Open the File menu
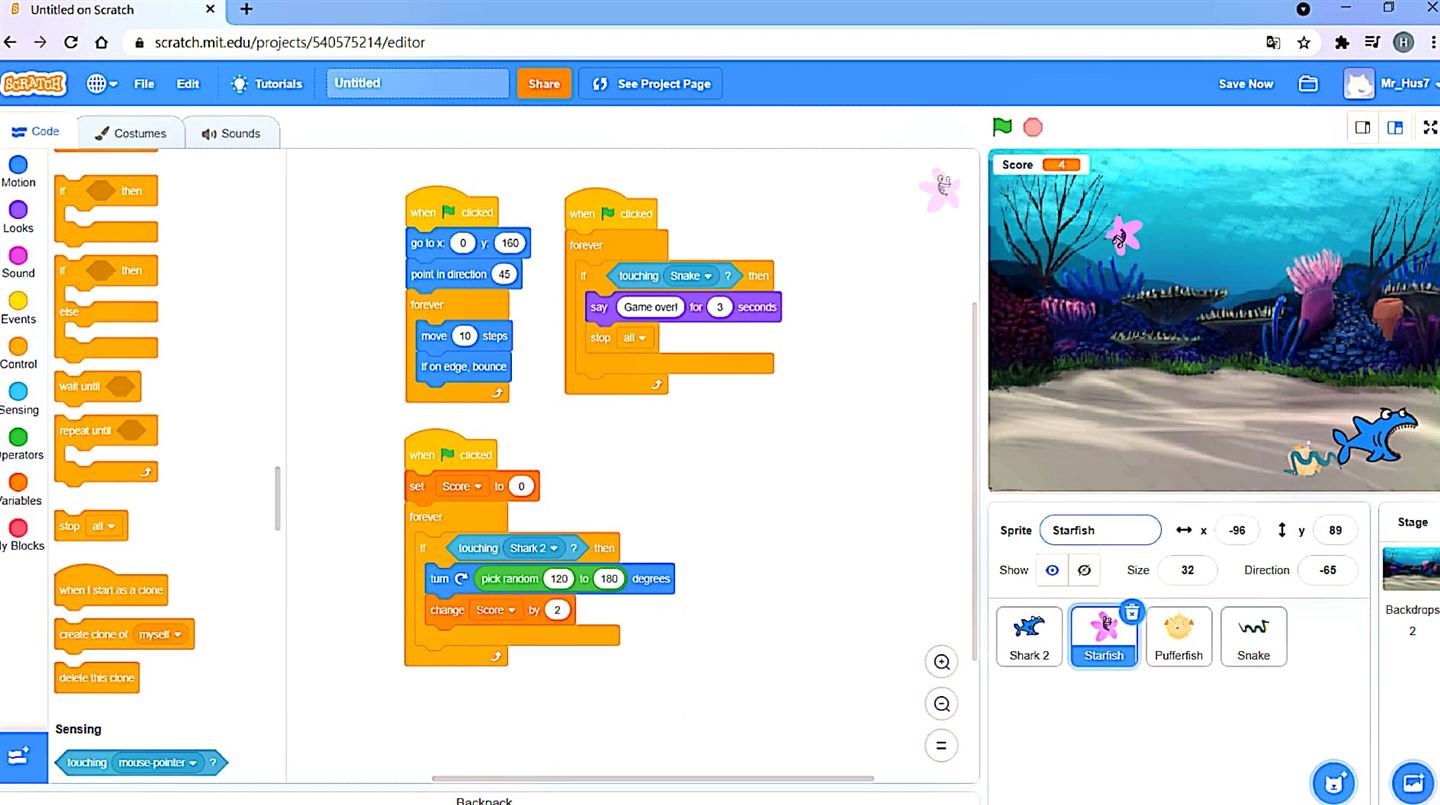Viewport: 1440px width, 805px height. coord(144,84)
